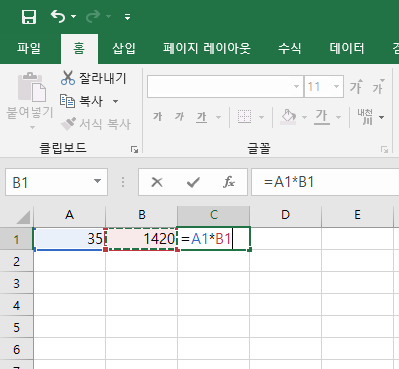The image size is (399, 369).
Task: Click the font color 가 button
Action: (x=322, y=117)
